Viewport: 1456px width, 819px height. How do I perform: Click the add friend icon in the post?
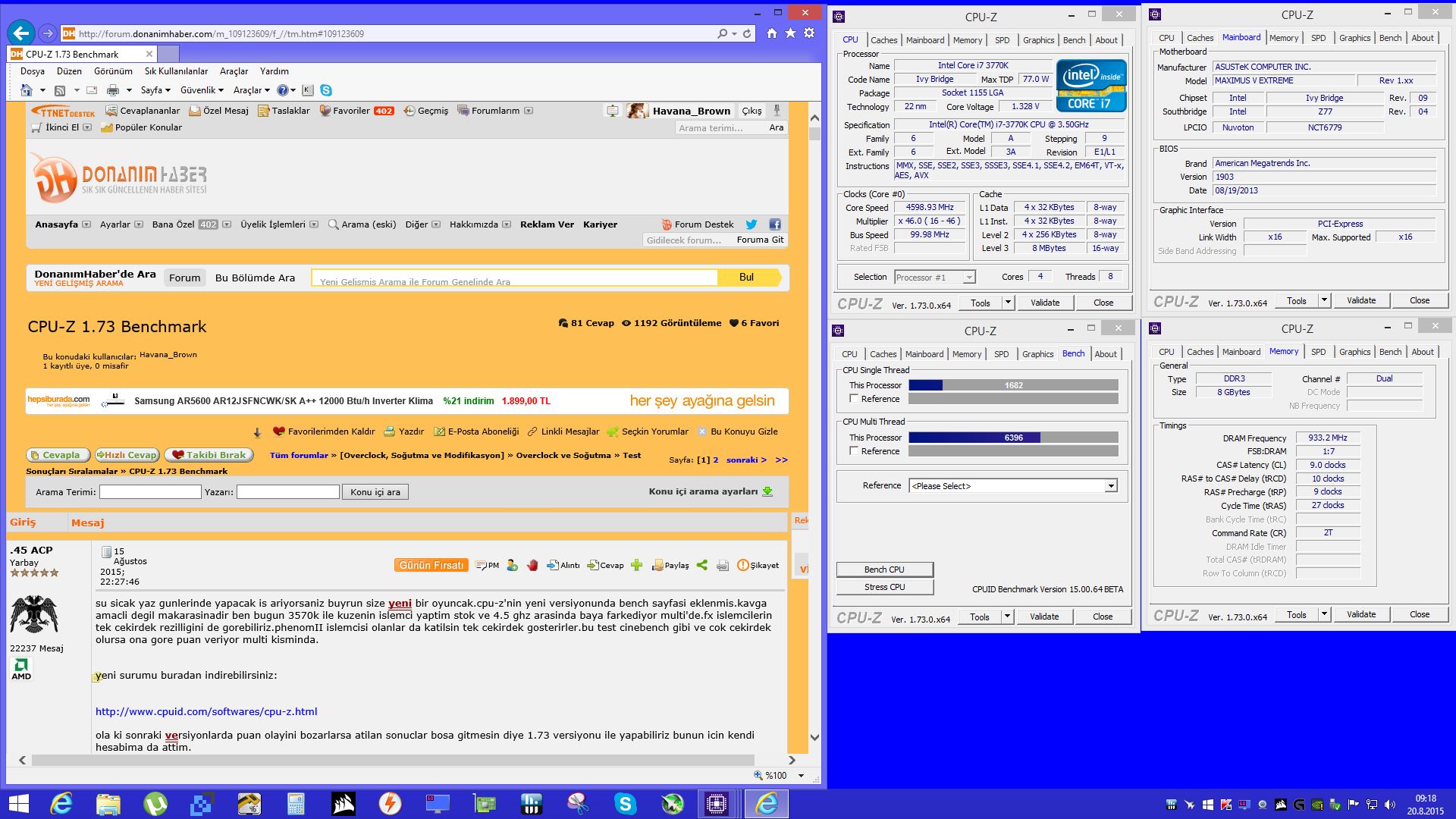pyautogui.click(x=512, y=565)
